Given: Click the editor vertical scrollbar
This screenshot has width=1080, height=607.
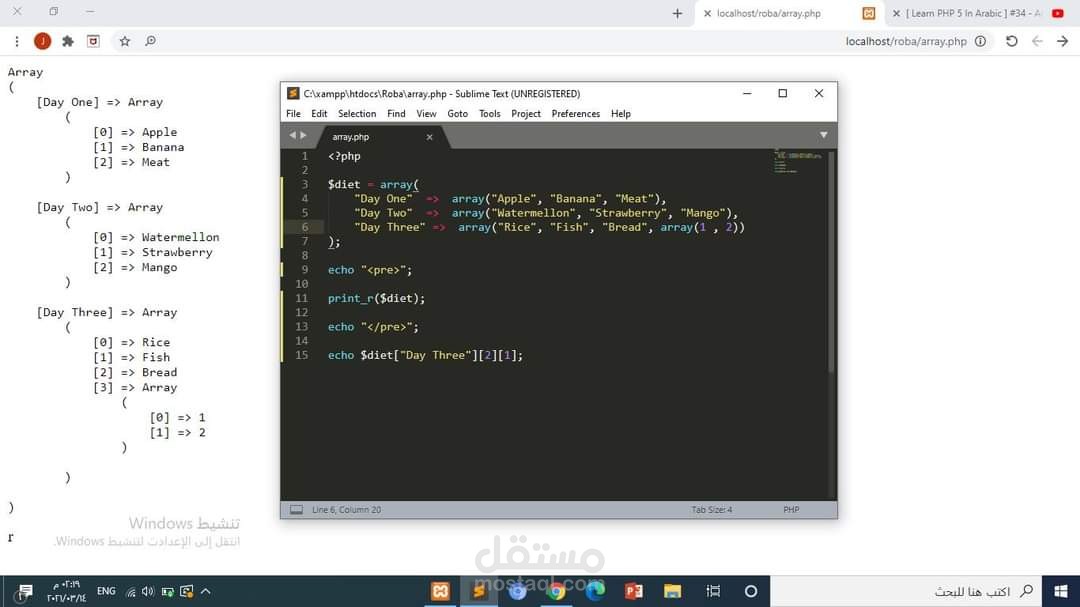Looking at the screenshot, I should pos(831,262).
